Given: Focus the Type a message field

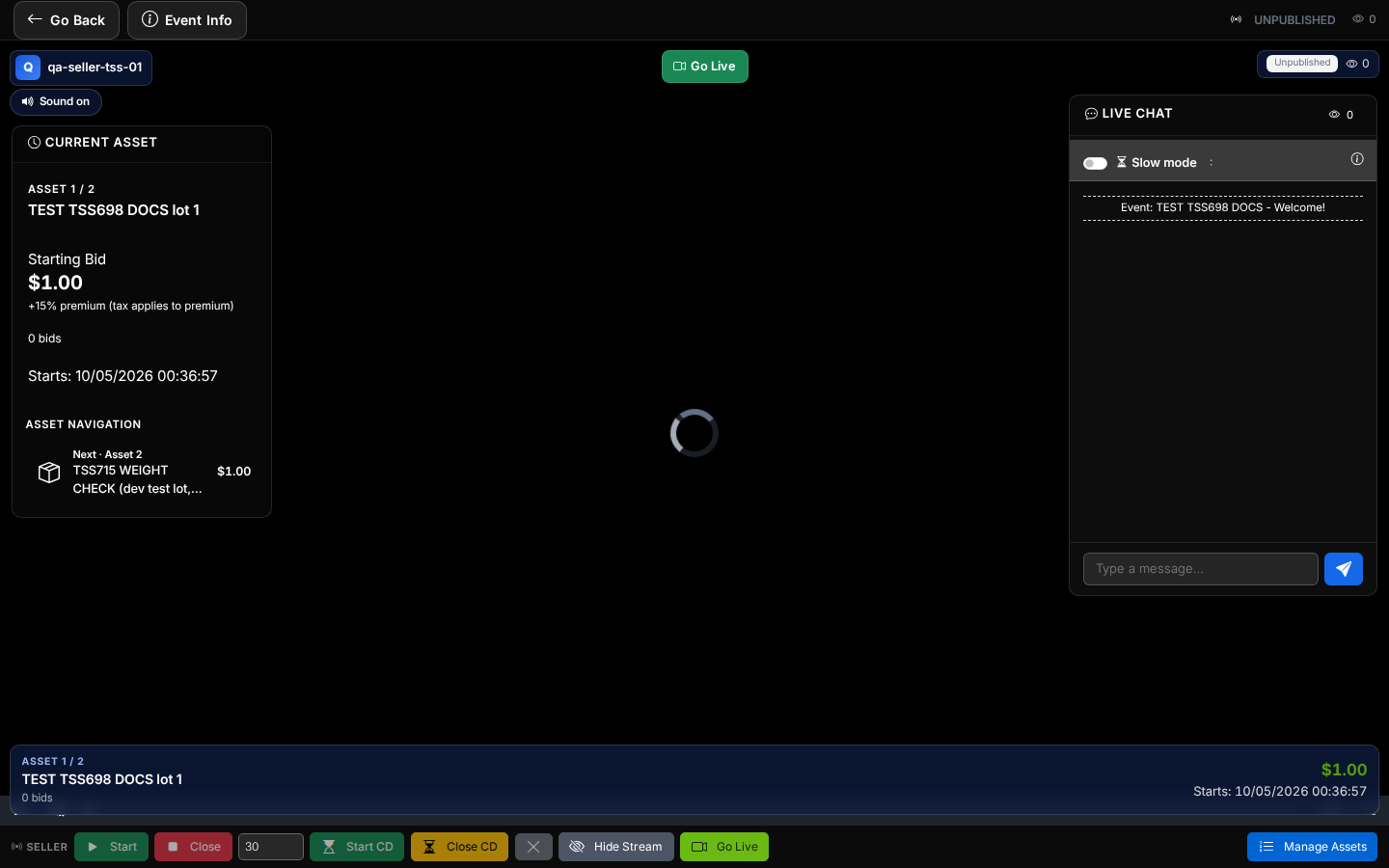Looking at the screenshot, I should [1201, 569].
